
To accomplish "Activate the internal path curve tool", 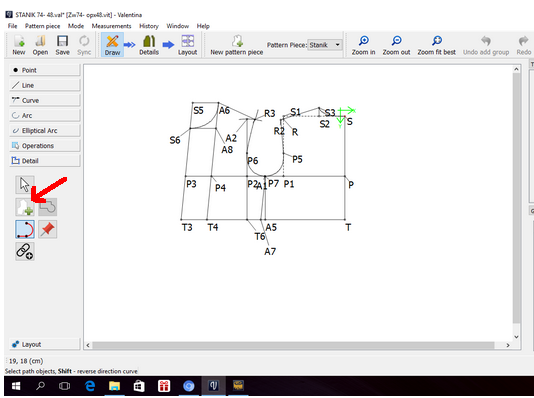I will click(x=25, y=229).
